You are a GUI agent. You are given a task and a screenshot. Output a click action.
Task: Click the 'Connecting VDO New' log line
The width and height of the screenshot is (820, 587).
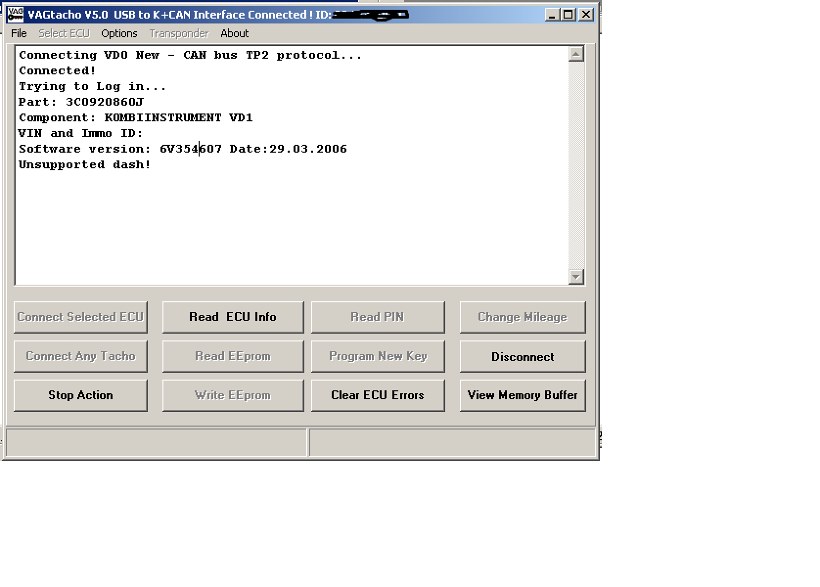pyautogui.click(x=190, y=55)
